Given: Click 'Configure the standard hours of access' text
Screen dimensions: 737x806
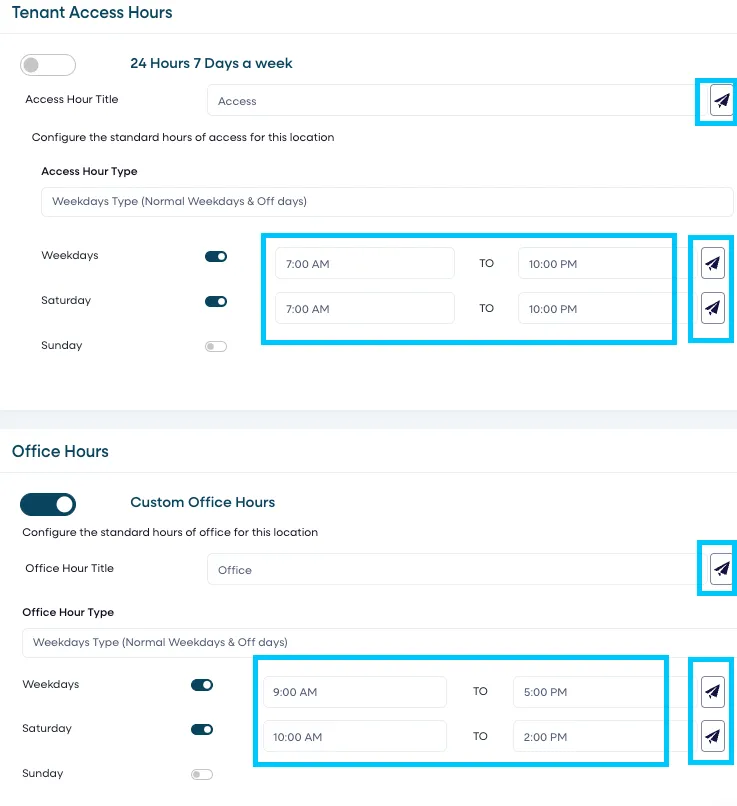Looking at the screenshot, I should 183,137.
